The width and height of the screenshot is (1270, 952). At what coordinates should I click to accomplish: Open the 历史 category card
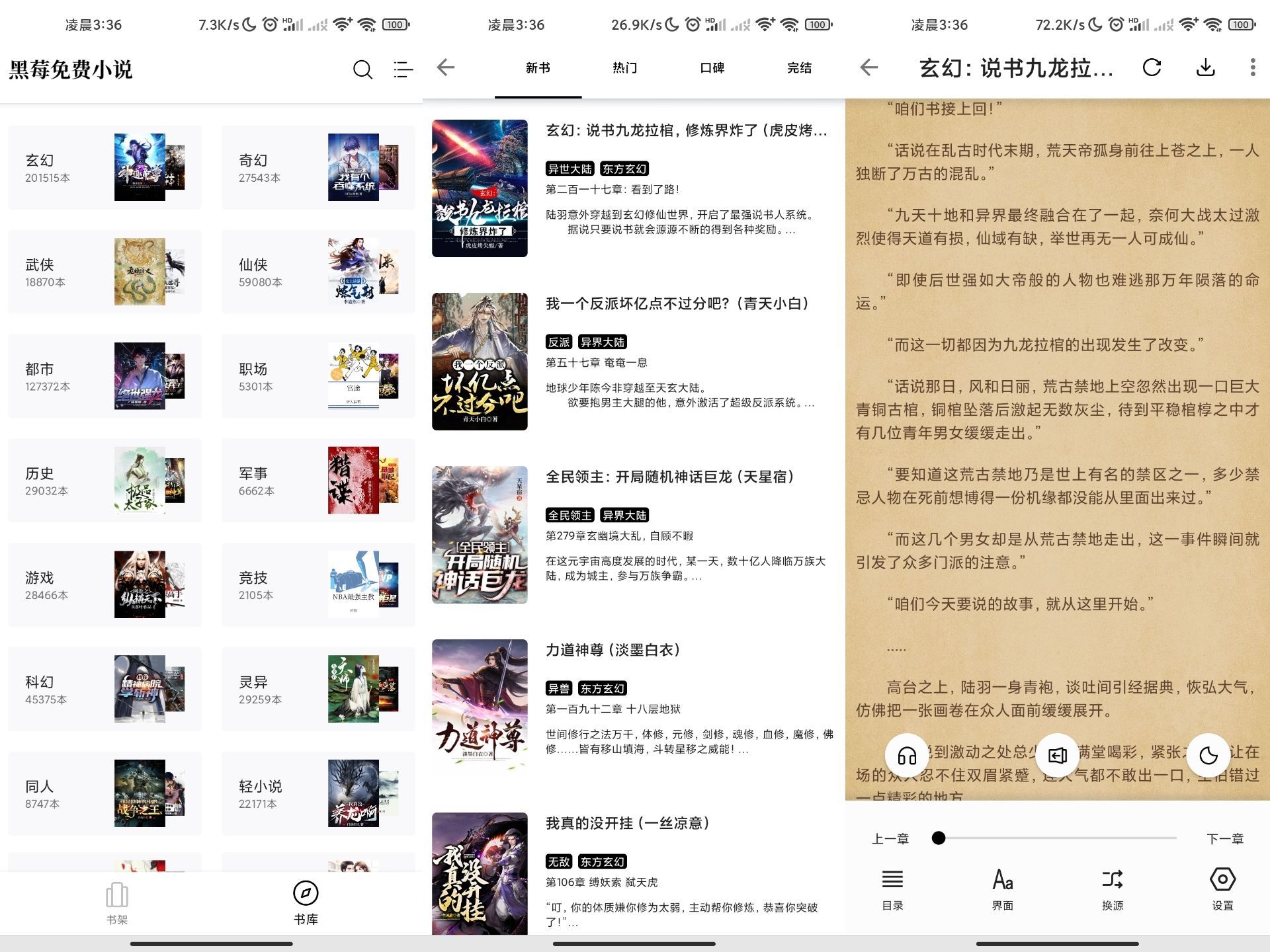[105, 481]
